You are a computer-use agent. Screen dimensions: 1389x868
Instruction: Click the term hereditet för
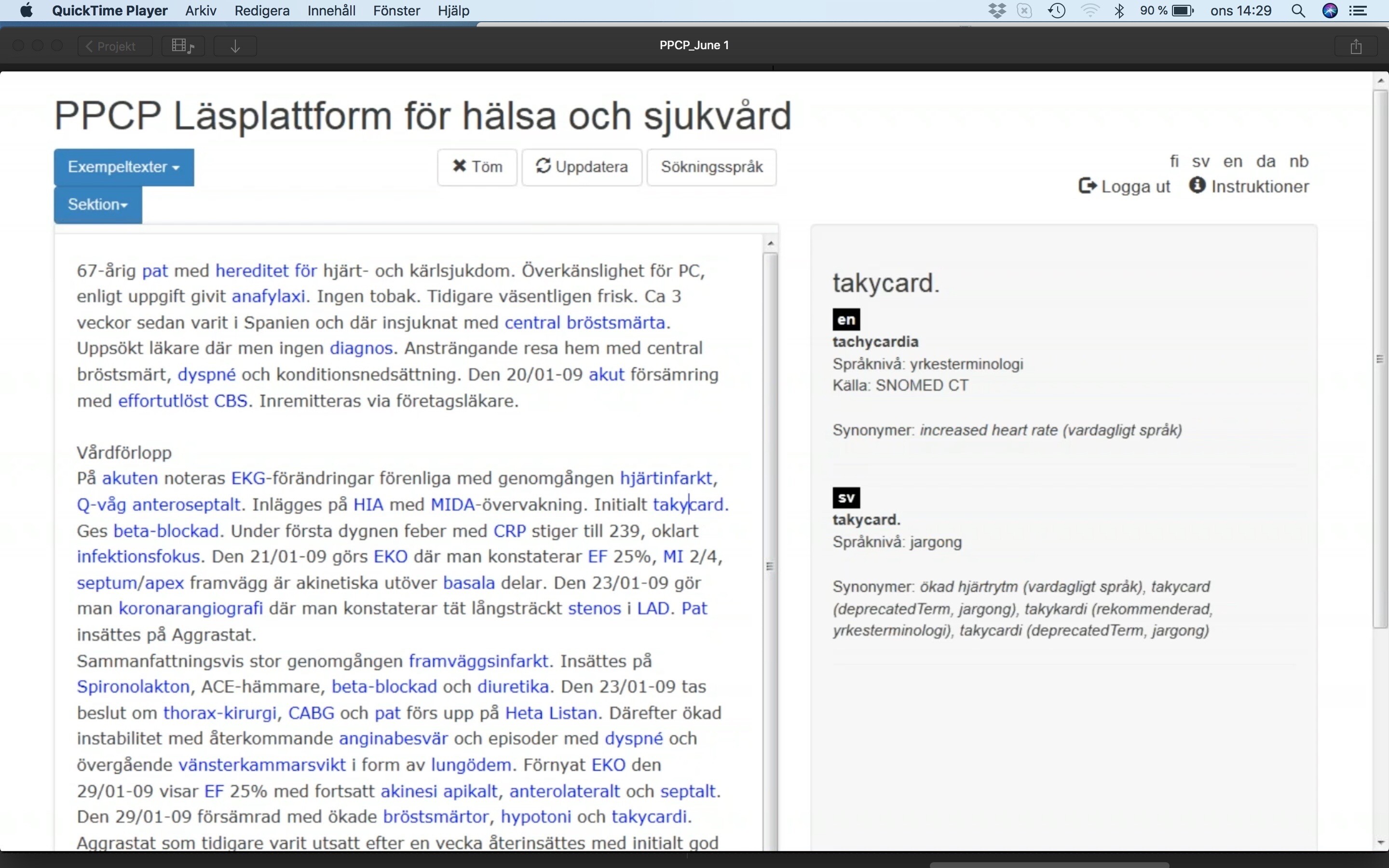point(266,271)
